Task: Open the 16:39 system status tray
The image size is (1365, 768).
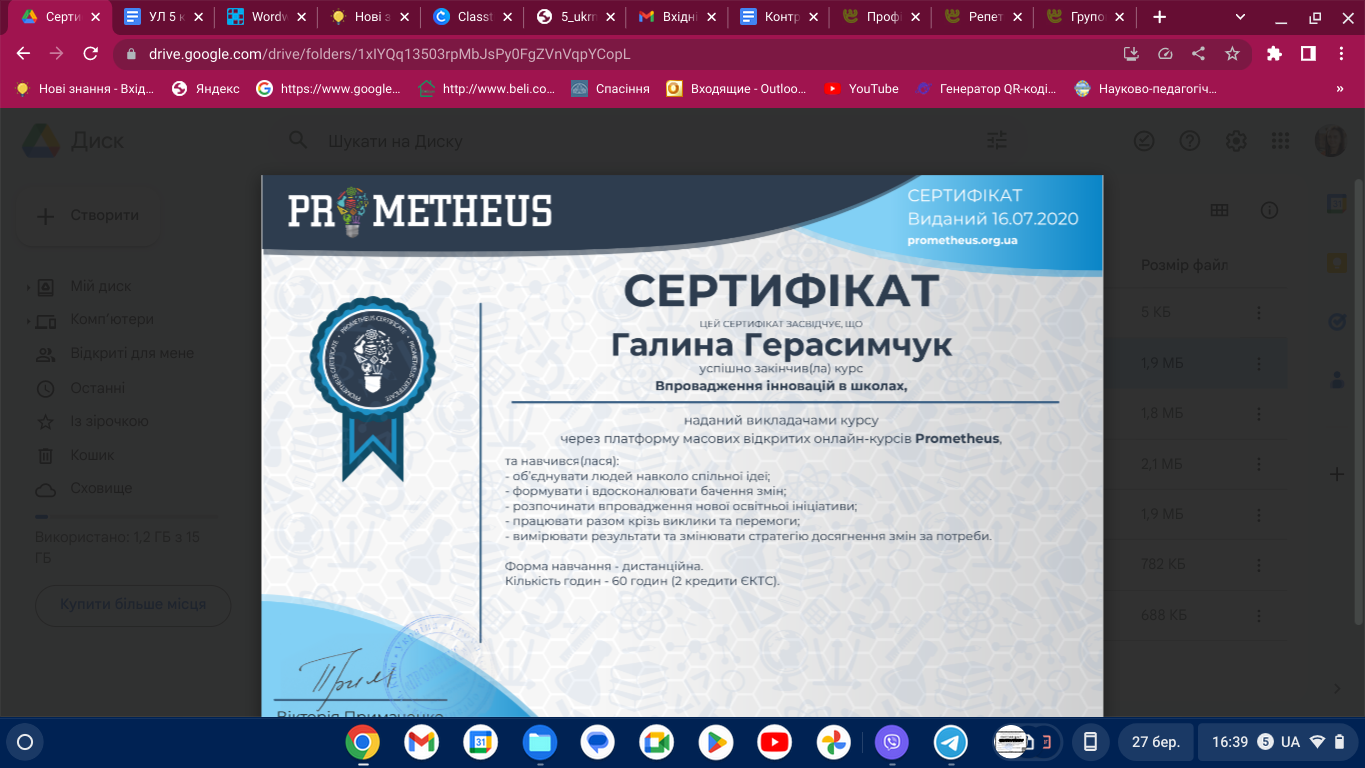Action: (x=1276, y=742)
